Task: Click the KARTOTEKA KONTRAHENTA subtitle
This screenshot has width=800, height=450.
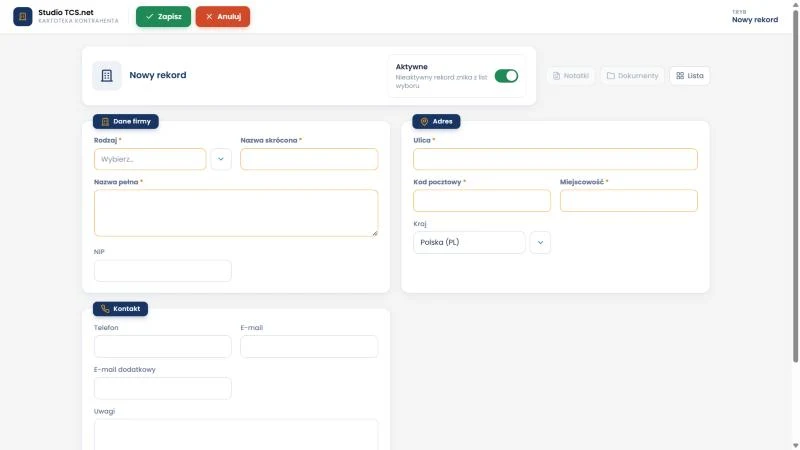Action: [79, 21]
